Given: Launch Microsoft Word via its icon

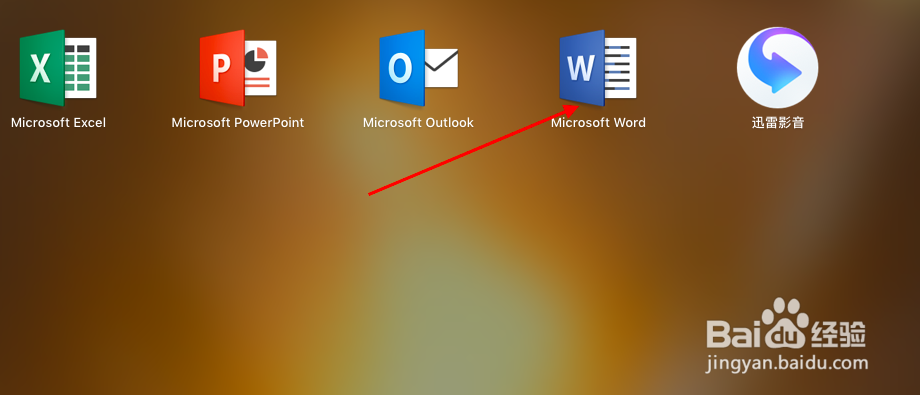Looking at the screenshot, I should pyautogui.click(x=598, y=67).
